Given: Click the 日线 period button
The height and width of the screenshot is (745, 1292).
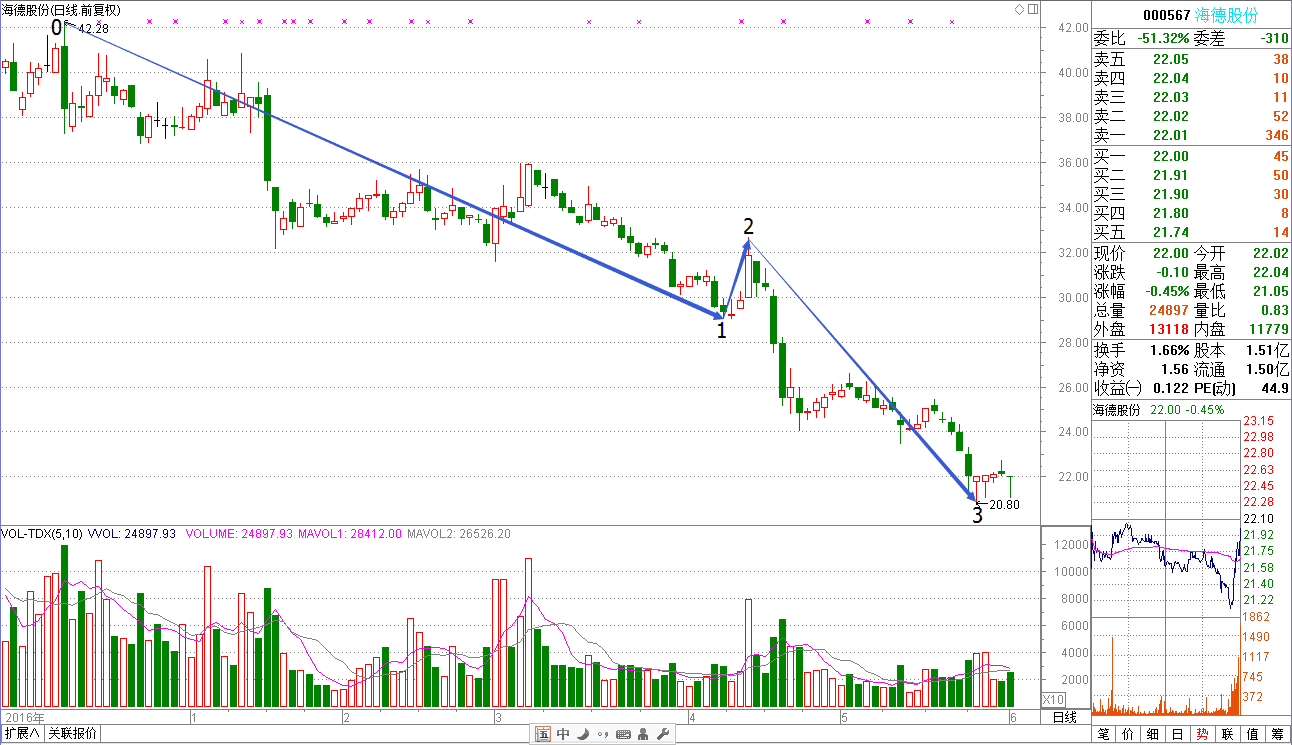Looking at the screenshot, I should point(1064,718).
